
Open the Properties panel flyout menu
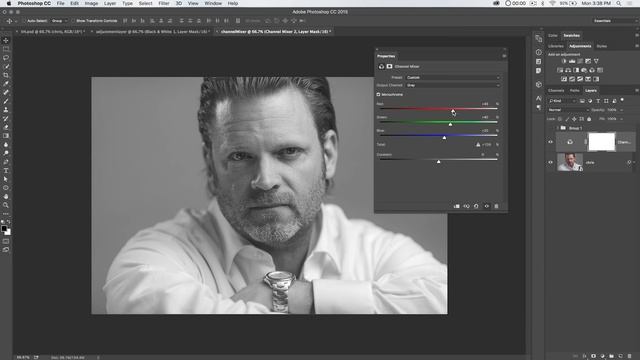pos(504,56)
